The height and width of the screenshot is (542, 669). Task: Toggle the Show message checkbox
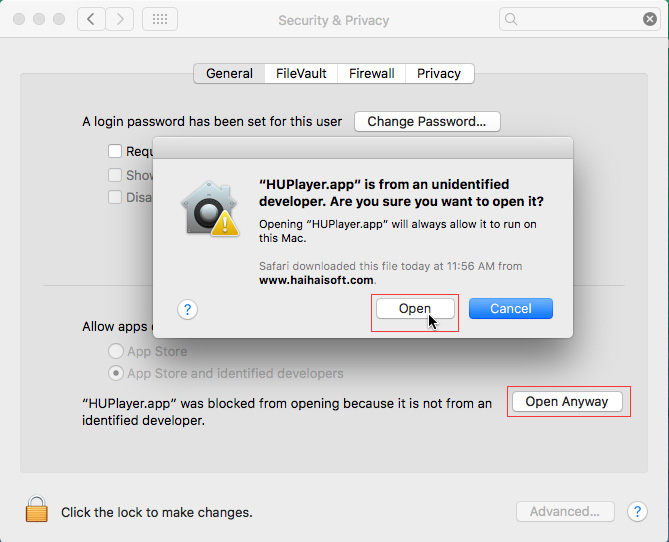[115, 175]
